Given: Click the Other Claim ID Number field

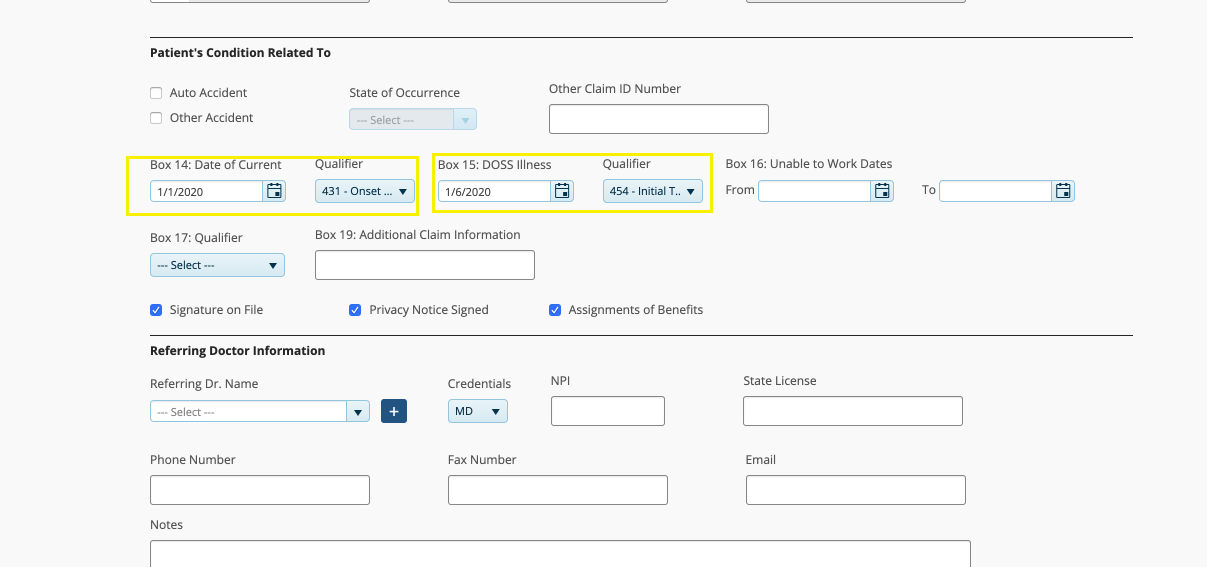Looking at the screenshot, I should [x=659, y=119].
